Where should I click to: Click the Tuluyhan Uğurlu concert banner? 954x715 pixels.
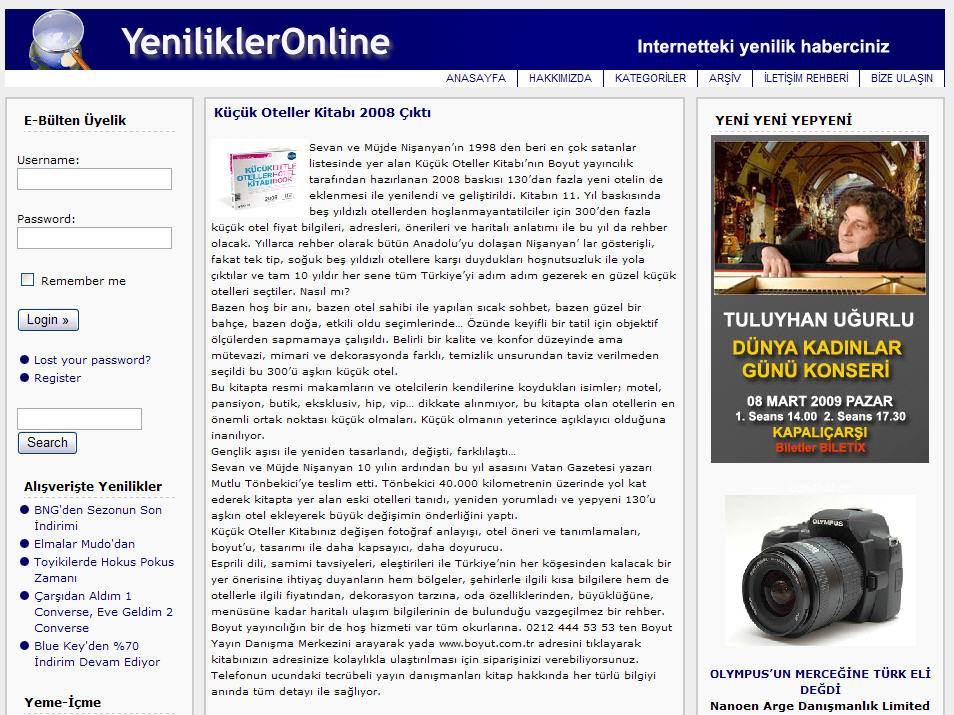pos(819,299)
